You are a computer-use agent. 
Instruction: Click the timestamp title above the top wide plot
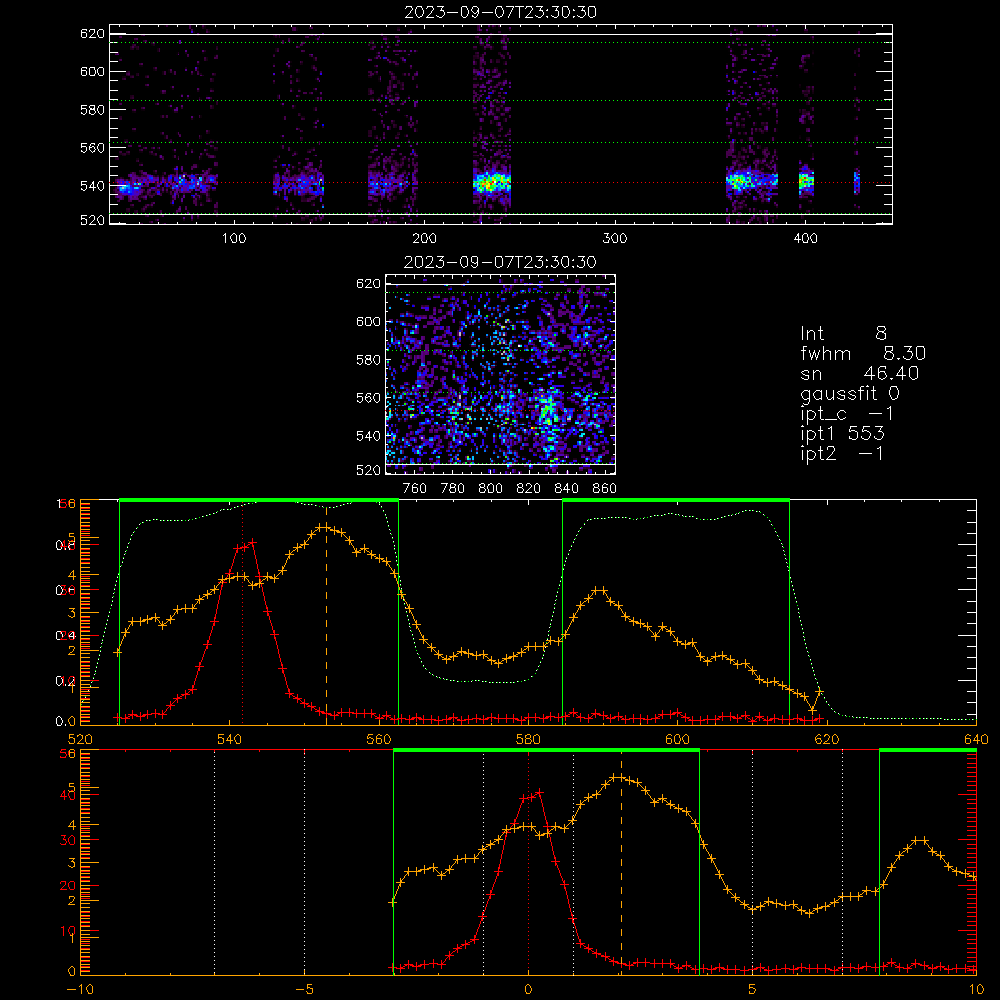pos(501,12)
